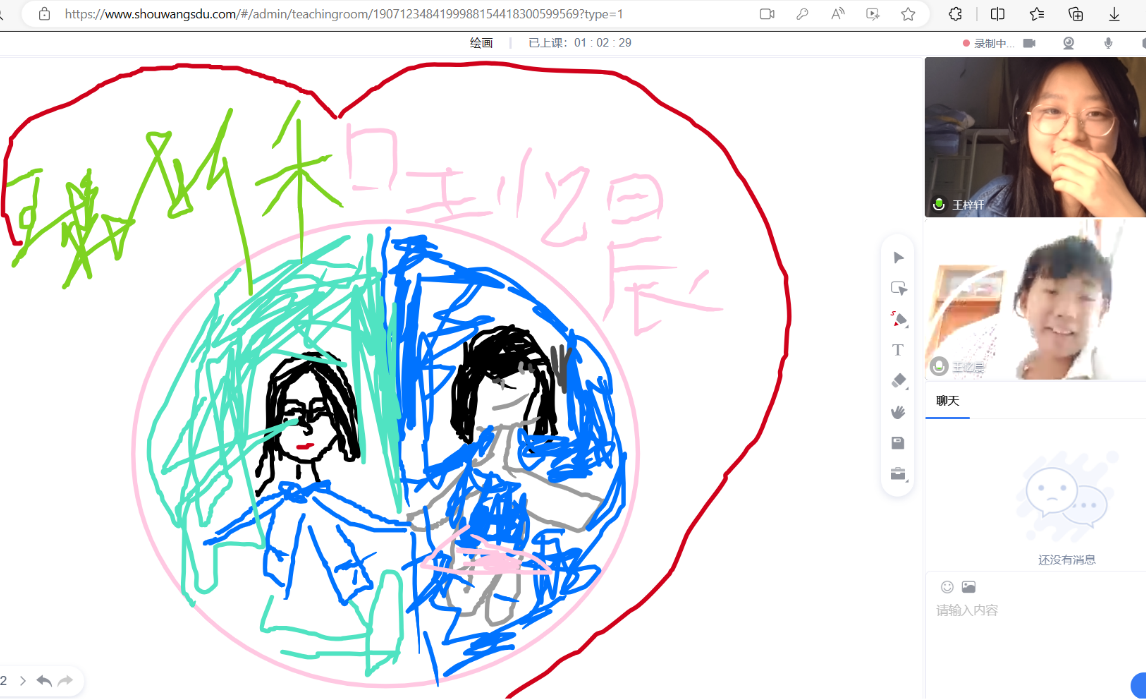Activate the Text tool in whiteboard toolbar
Viewport: 1146px width, 699px height.
pos(898,350)
